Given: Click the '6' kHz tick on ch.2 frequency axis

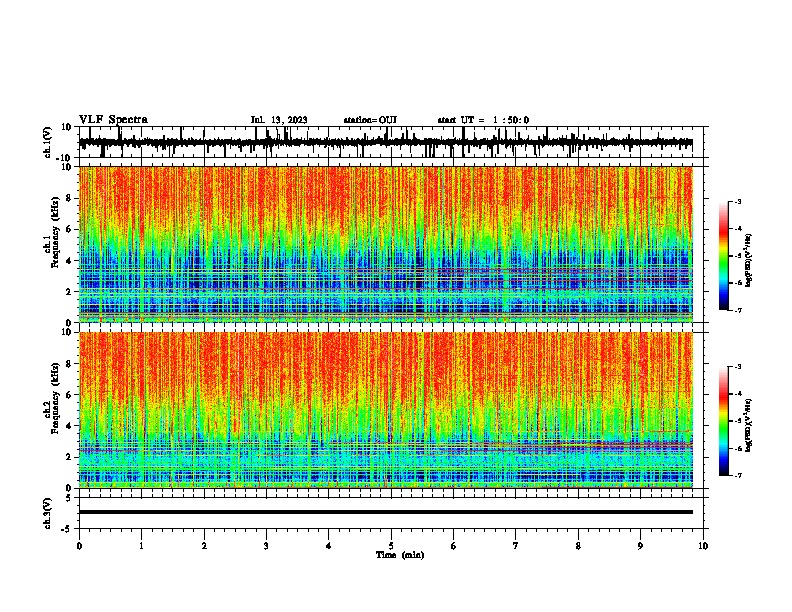Looking at the screenshot, I should tap(70, 395).
